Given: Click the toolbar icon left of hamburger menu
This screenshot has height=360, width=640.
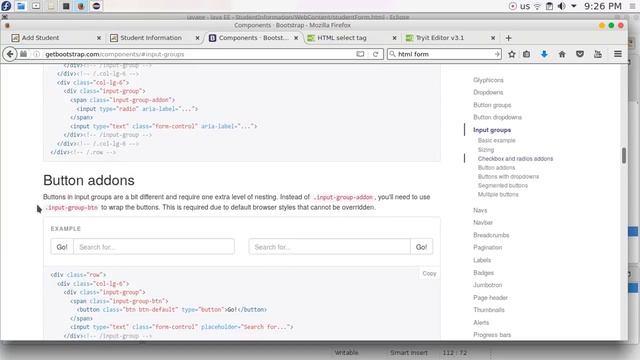Looking at the screenshot, I should pyautogui.click(x=598, y=54).
